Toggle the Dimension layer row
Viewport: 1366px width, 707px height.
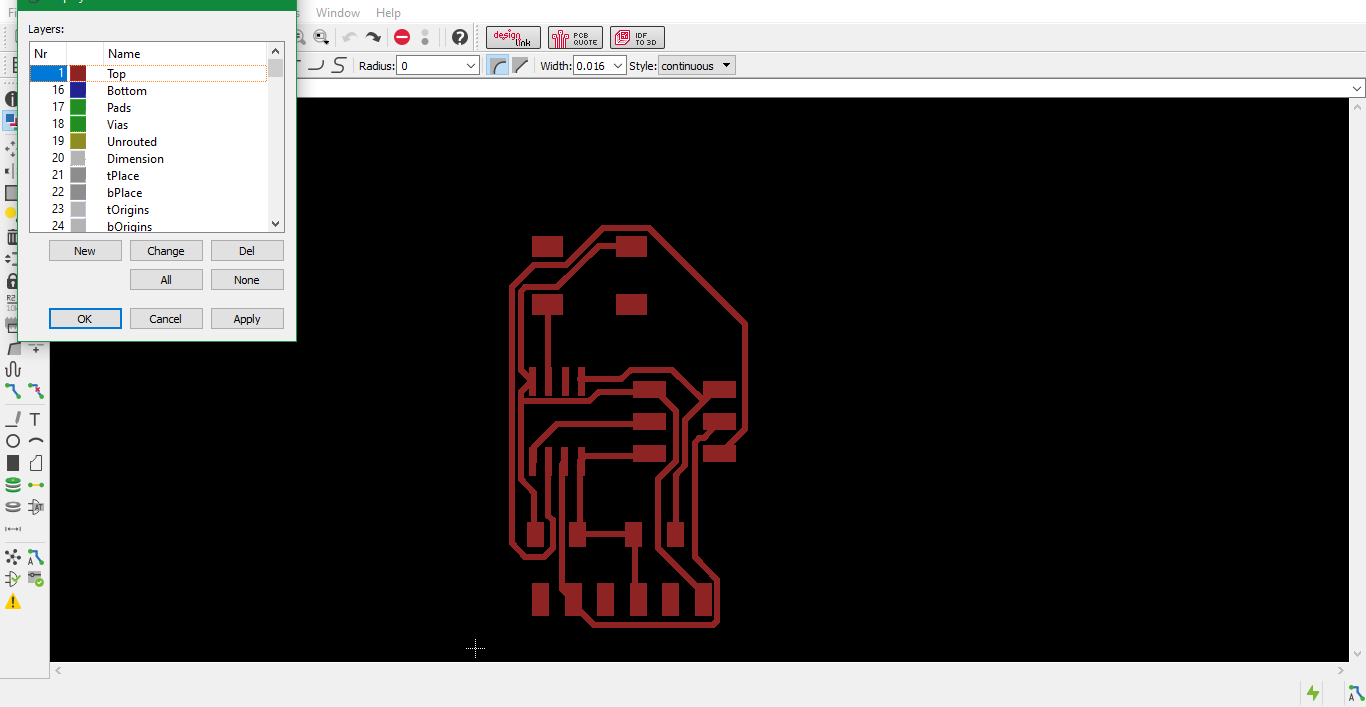148,159
